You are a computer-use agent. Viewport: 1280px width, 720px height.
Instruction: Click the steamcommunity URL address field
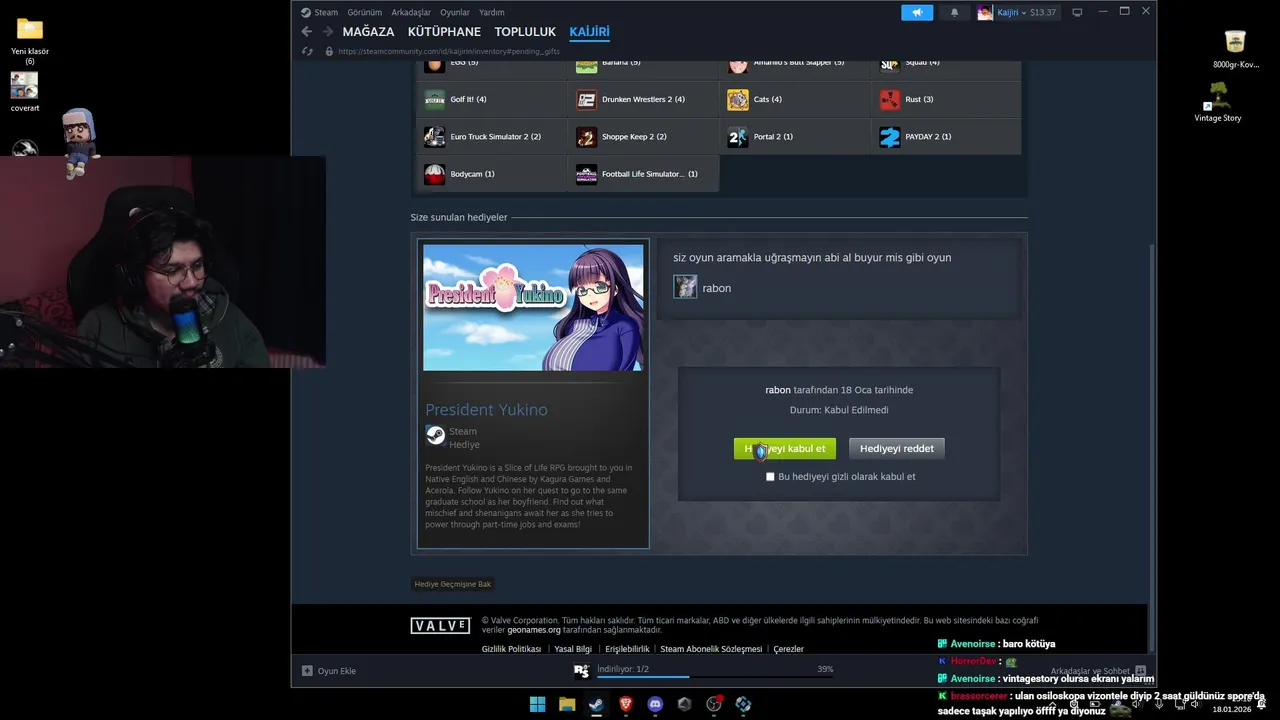[x=449, y=51]
